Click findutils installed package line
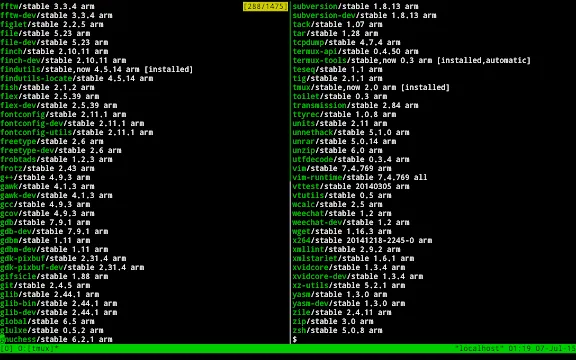Viewport: 576px width, 360px height. (x=96, y=69)
